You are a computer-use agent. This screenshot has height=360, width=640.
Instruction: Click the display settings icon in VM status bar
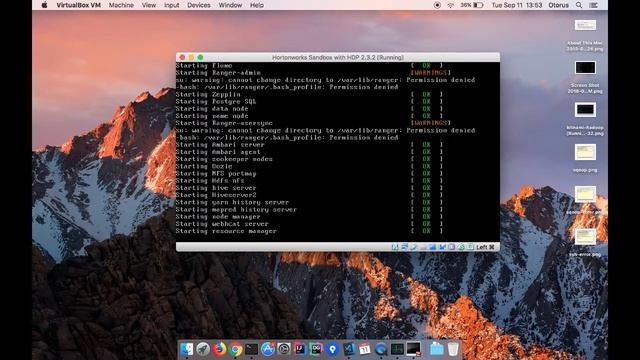432,247
